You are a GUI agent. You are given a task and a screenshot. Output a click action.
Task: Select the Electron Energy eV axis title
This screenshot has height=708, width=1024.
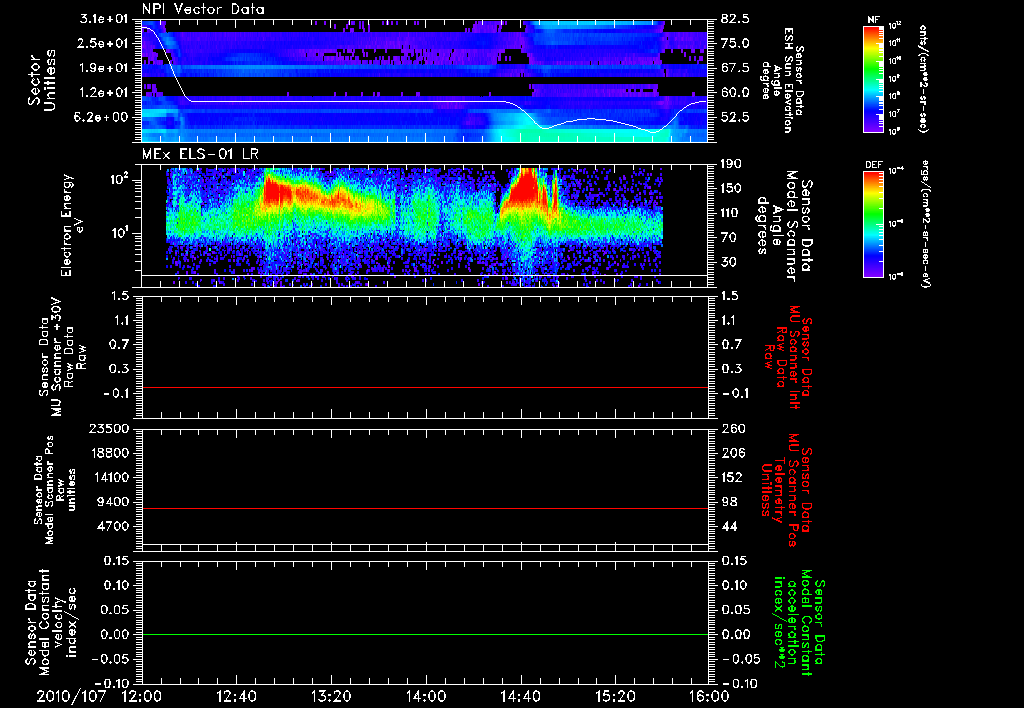point(72,225)
